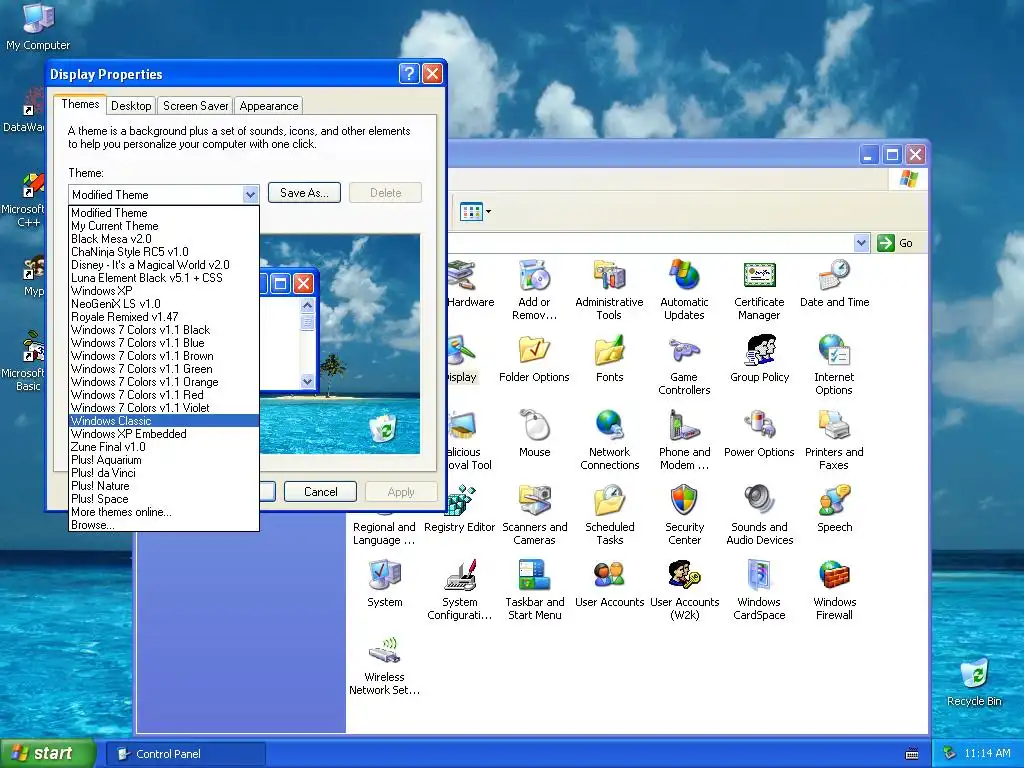Choose Plus! Aquarium theme
Screen dimensions: 1024x768
164,460
